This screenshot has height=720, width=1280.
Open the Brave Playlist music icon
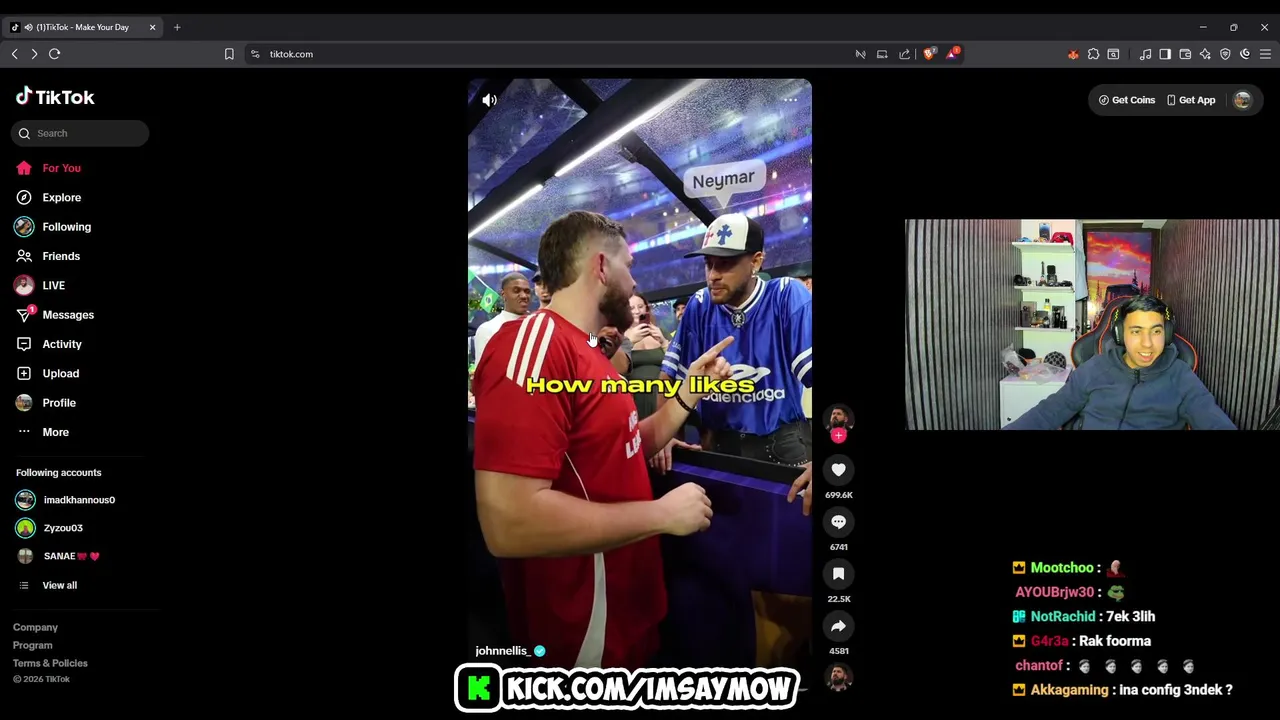point(1146,54)
